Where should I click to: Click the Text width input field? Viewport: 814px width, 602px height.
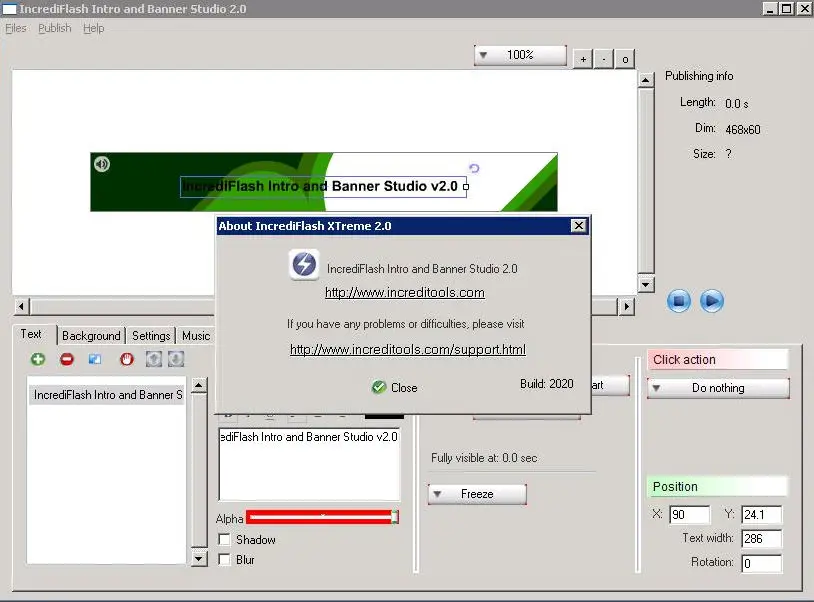[761, 539]
